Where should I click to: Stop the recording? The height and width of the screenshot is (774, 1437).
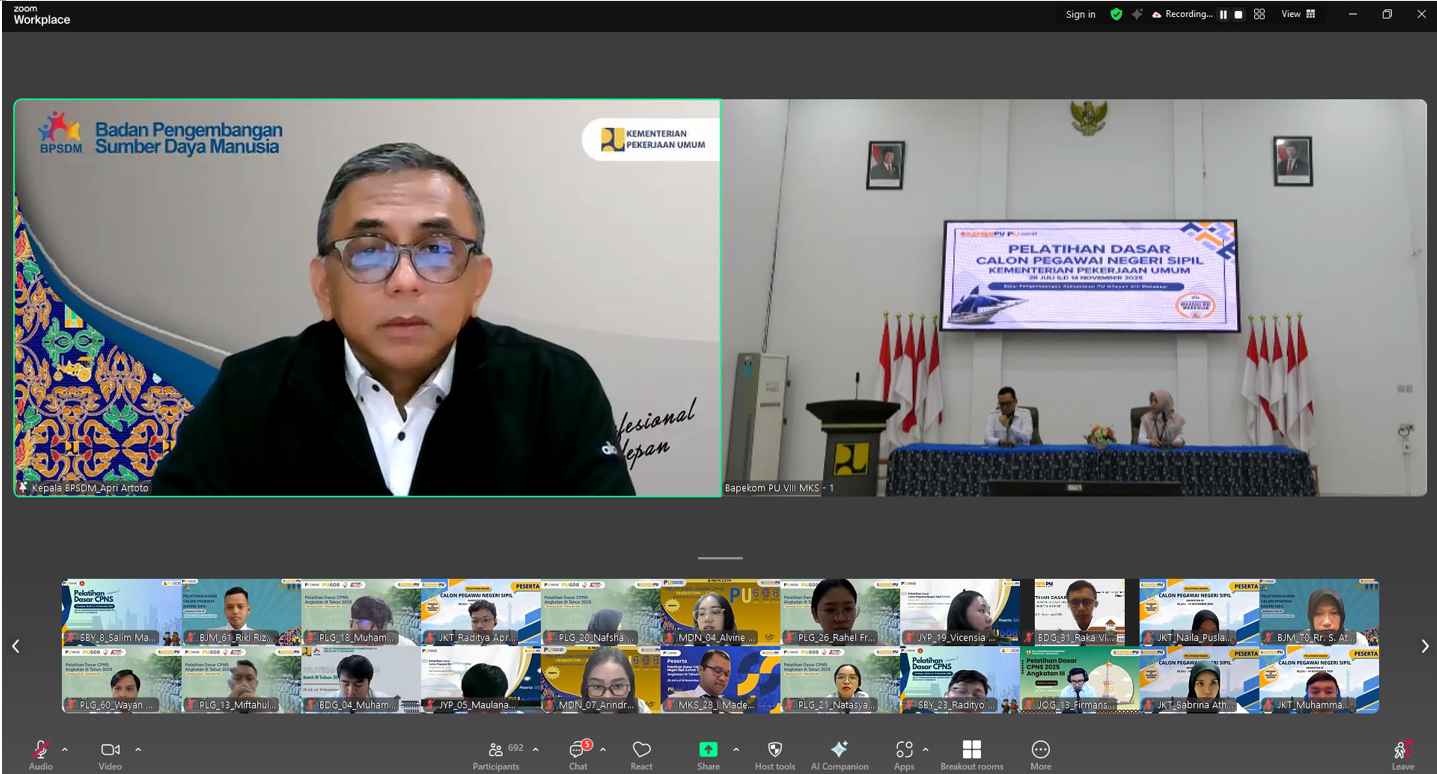coord(1238,15)
